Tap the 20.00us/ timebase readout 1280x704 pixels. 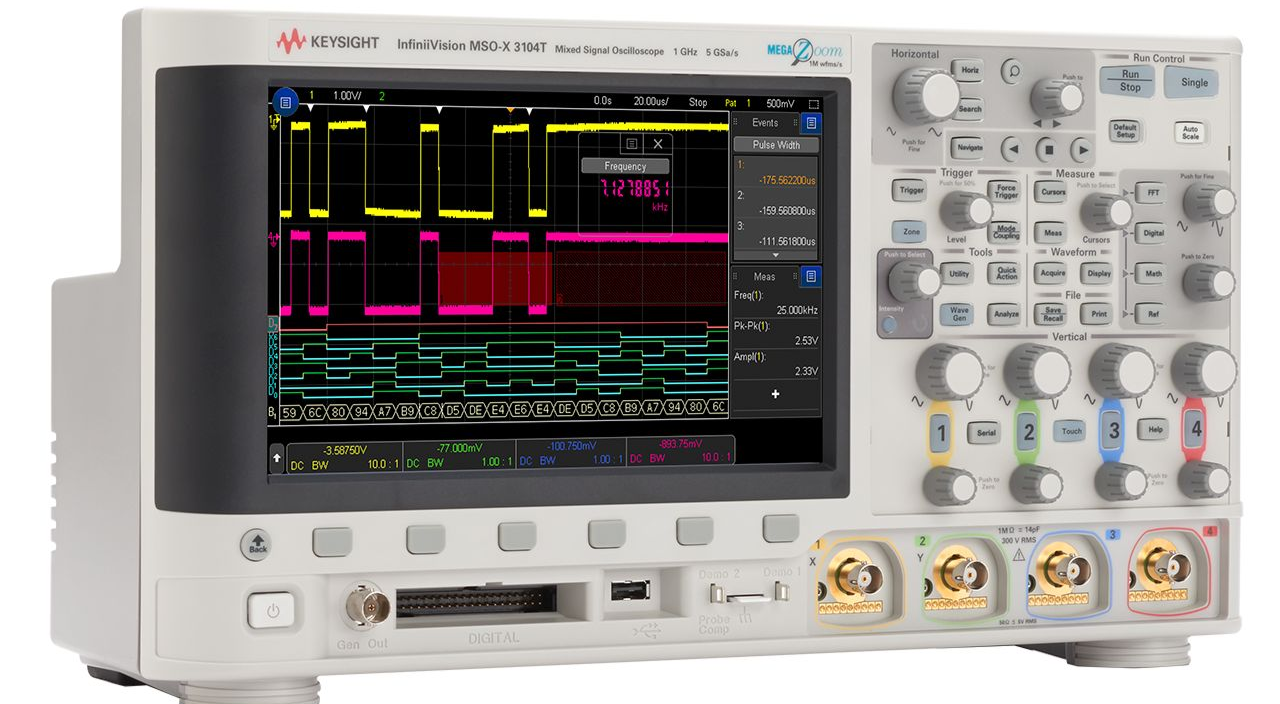coord(652,102)
